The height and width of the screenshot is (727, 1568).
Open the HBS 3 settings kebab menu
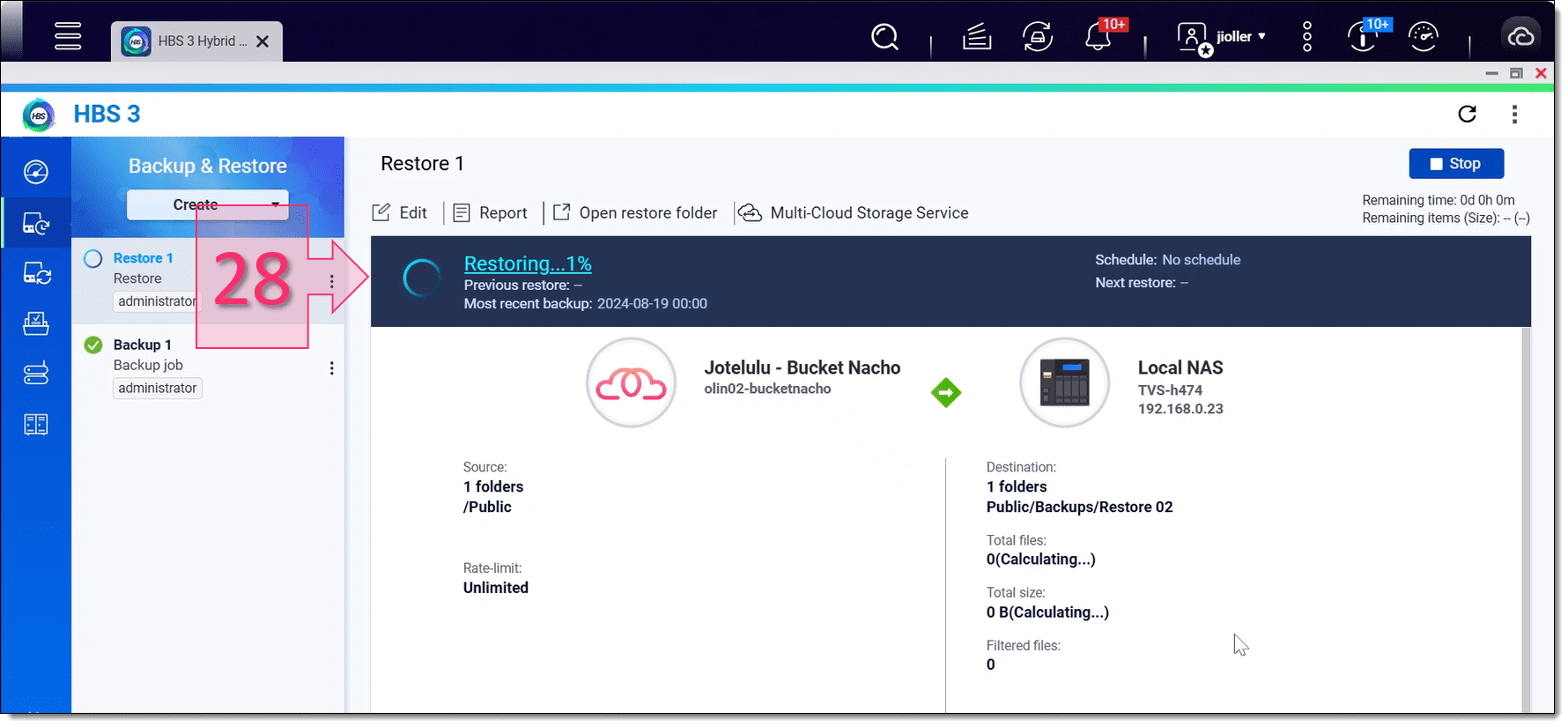pyautogui.click(x=1515, y=114)
